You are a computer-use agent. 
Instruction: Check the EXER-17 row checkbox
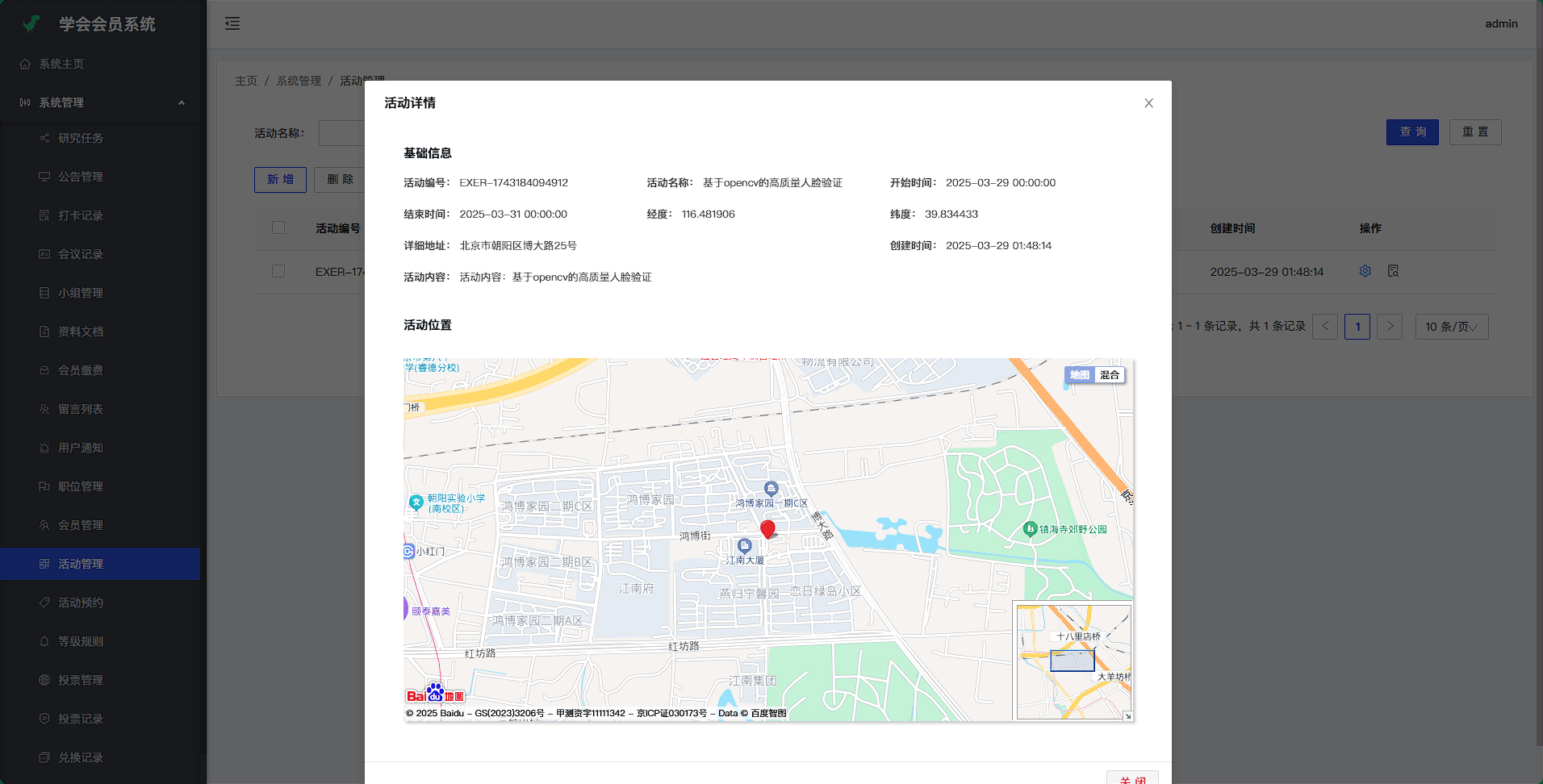tap(278, 271)
